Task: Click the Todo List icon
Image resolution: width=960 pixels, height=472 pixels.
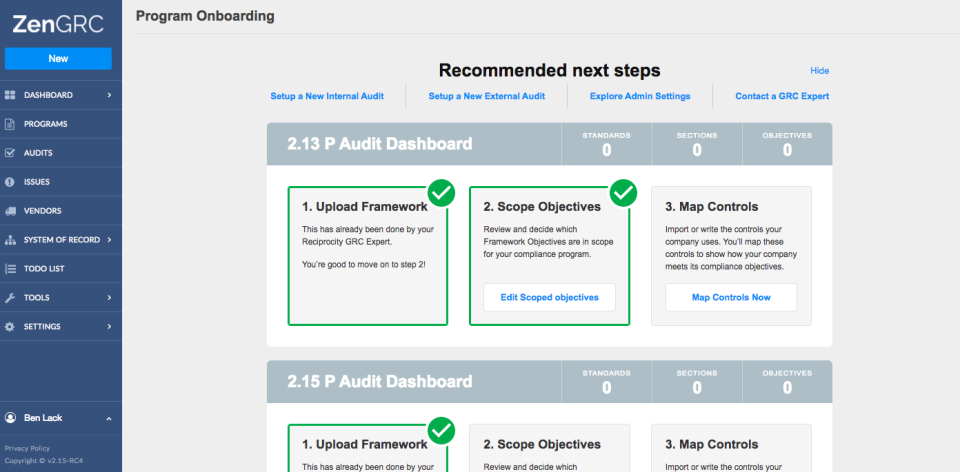Action: pos(10,269)
